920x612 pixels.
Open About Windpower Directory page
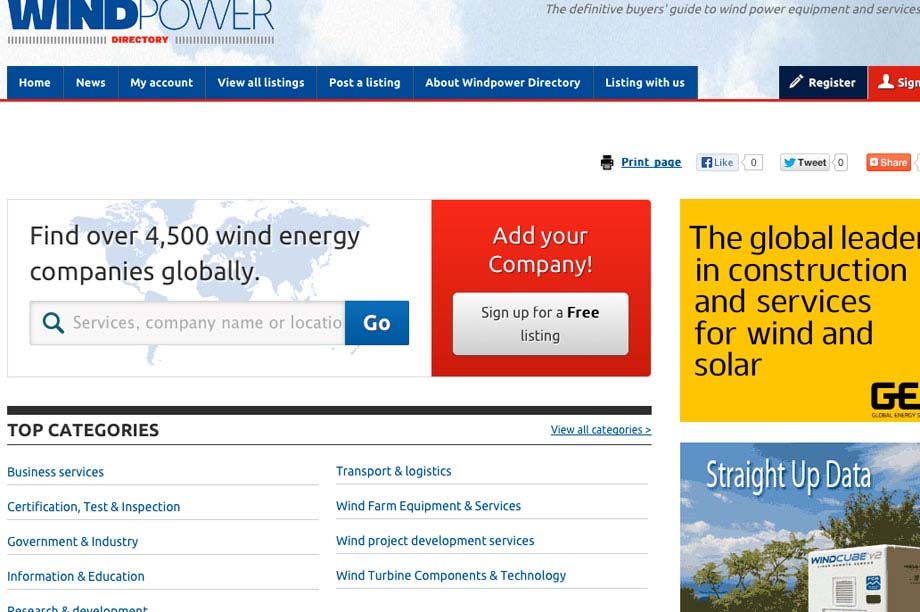pyautogui.click(x=503, y=83)
